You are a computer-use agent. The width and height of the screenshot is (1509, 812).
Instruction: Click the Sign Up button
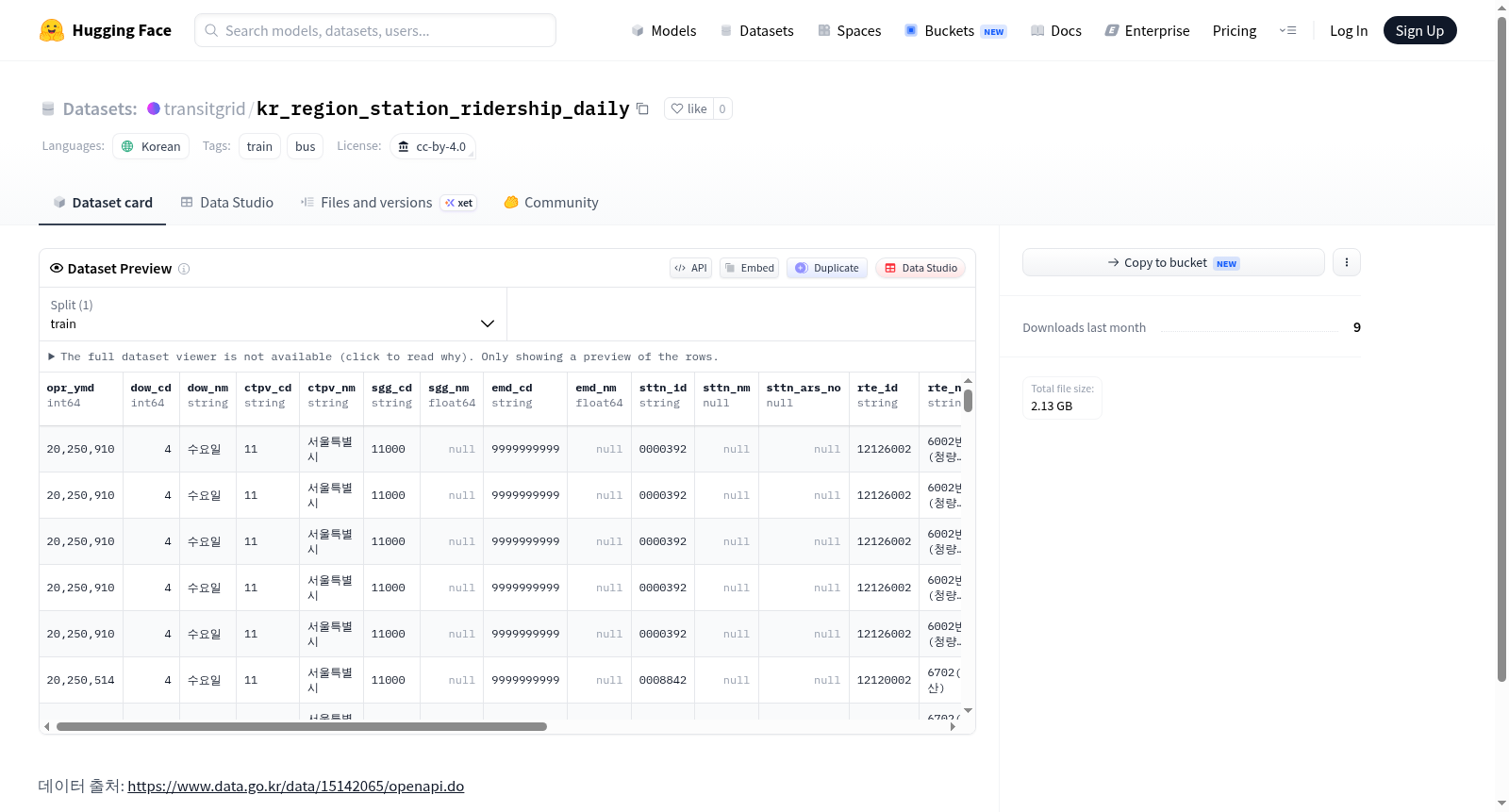(x=1419, y=30)
